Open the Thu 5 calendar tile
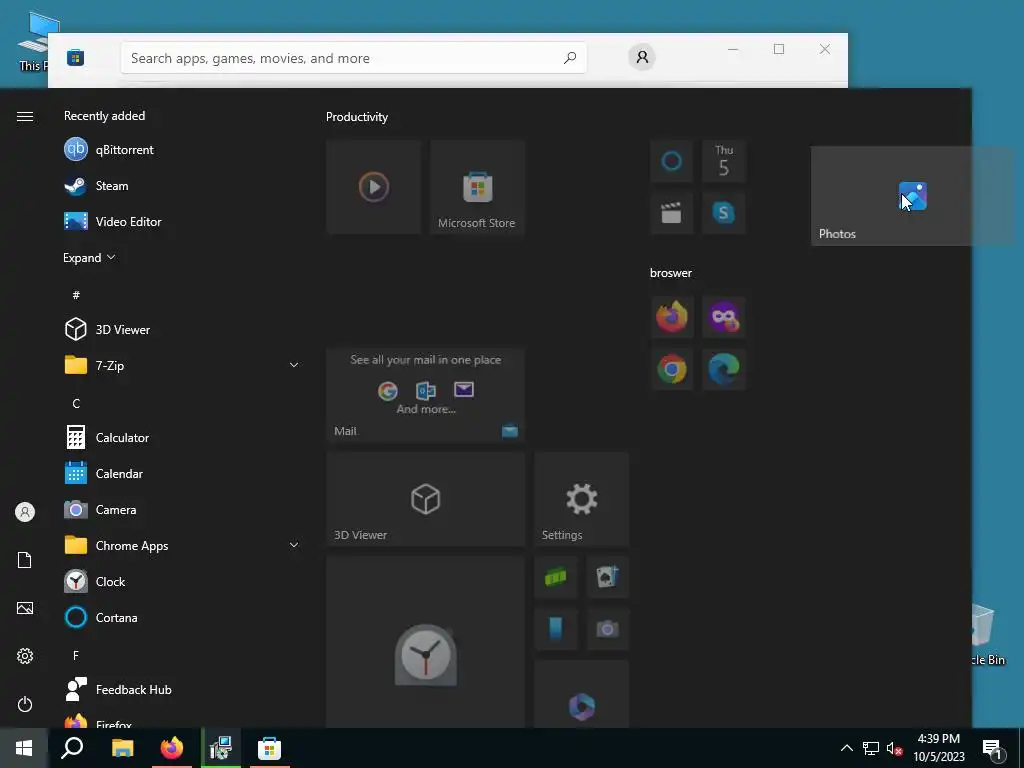This screenshot has height=768, width=1024. [x=724, y=161]
